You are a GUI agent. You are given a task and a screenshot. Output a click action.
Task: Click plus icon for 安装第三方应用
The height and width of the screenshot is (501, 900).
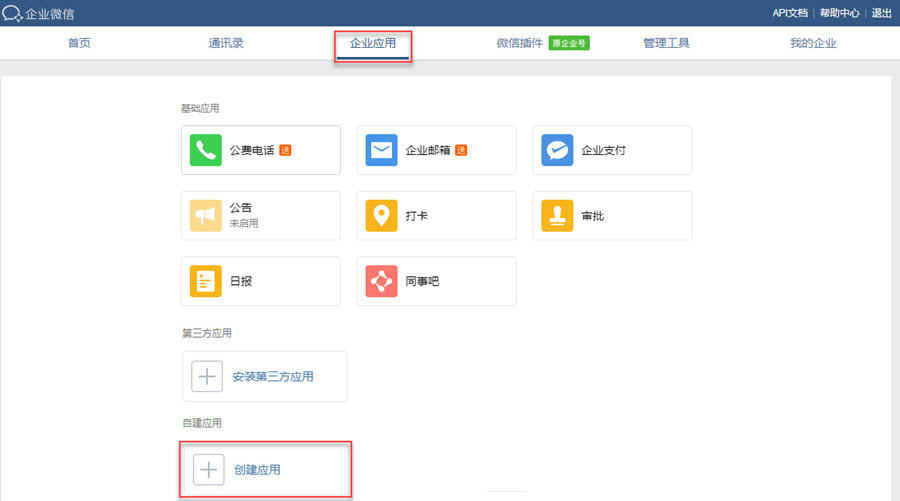207,376
